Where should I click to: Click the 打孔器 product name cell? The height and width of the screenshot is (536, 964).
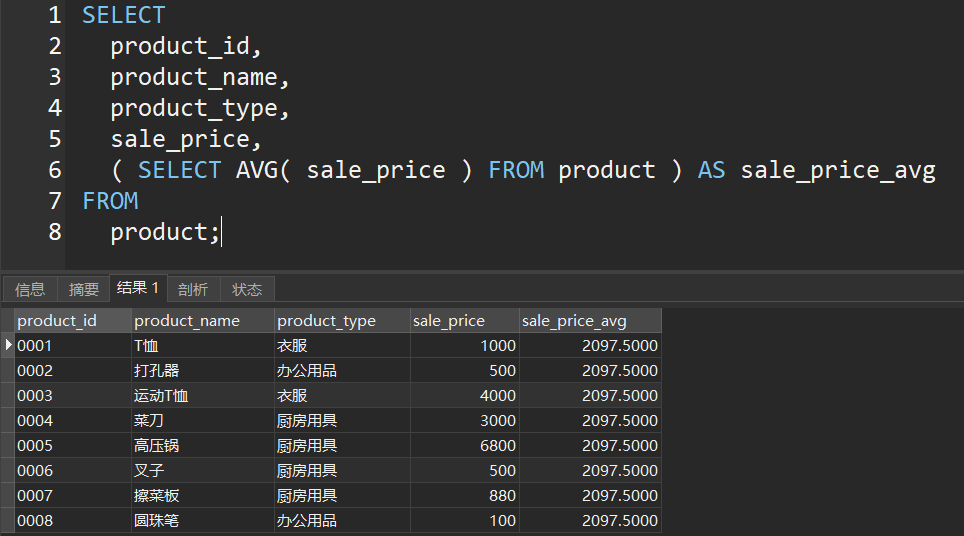point(203,370)
